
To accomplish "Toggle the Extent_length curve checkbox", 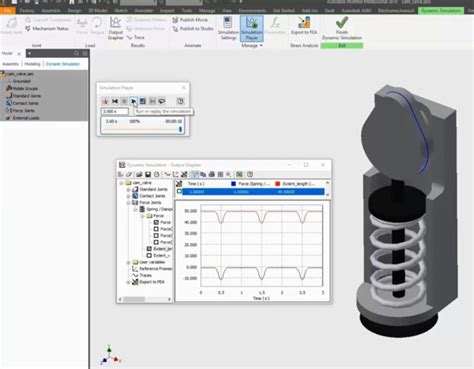I will click(149, 249).
